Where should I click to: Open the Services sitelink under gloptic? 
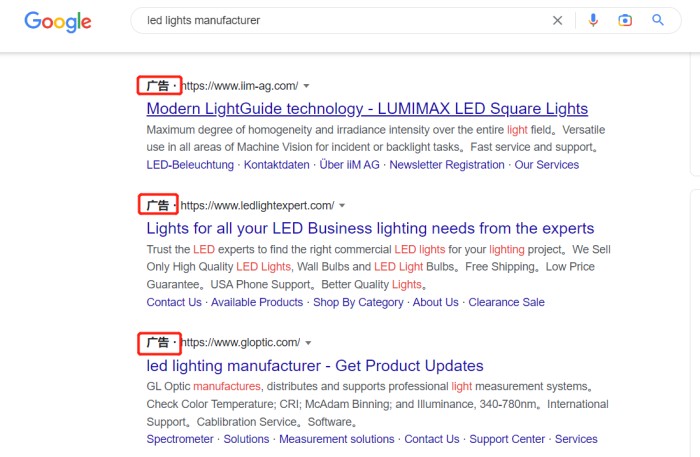tap(576, 439)
